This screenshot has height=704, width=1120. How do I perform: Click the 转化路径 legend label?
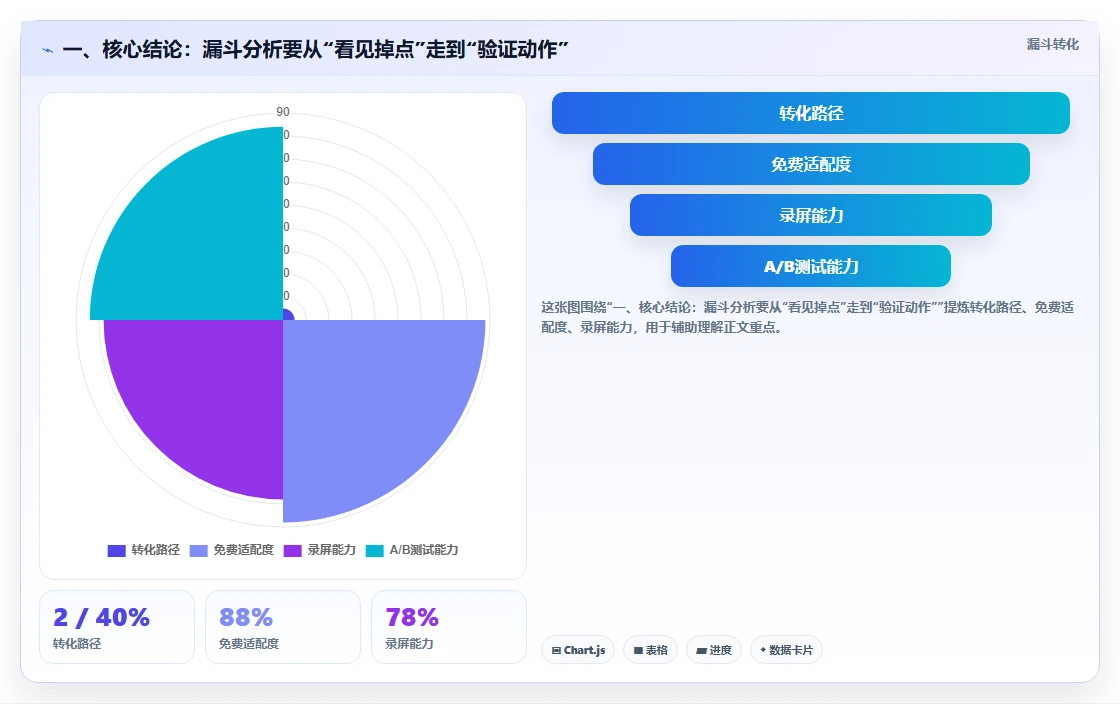156,550
